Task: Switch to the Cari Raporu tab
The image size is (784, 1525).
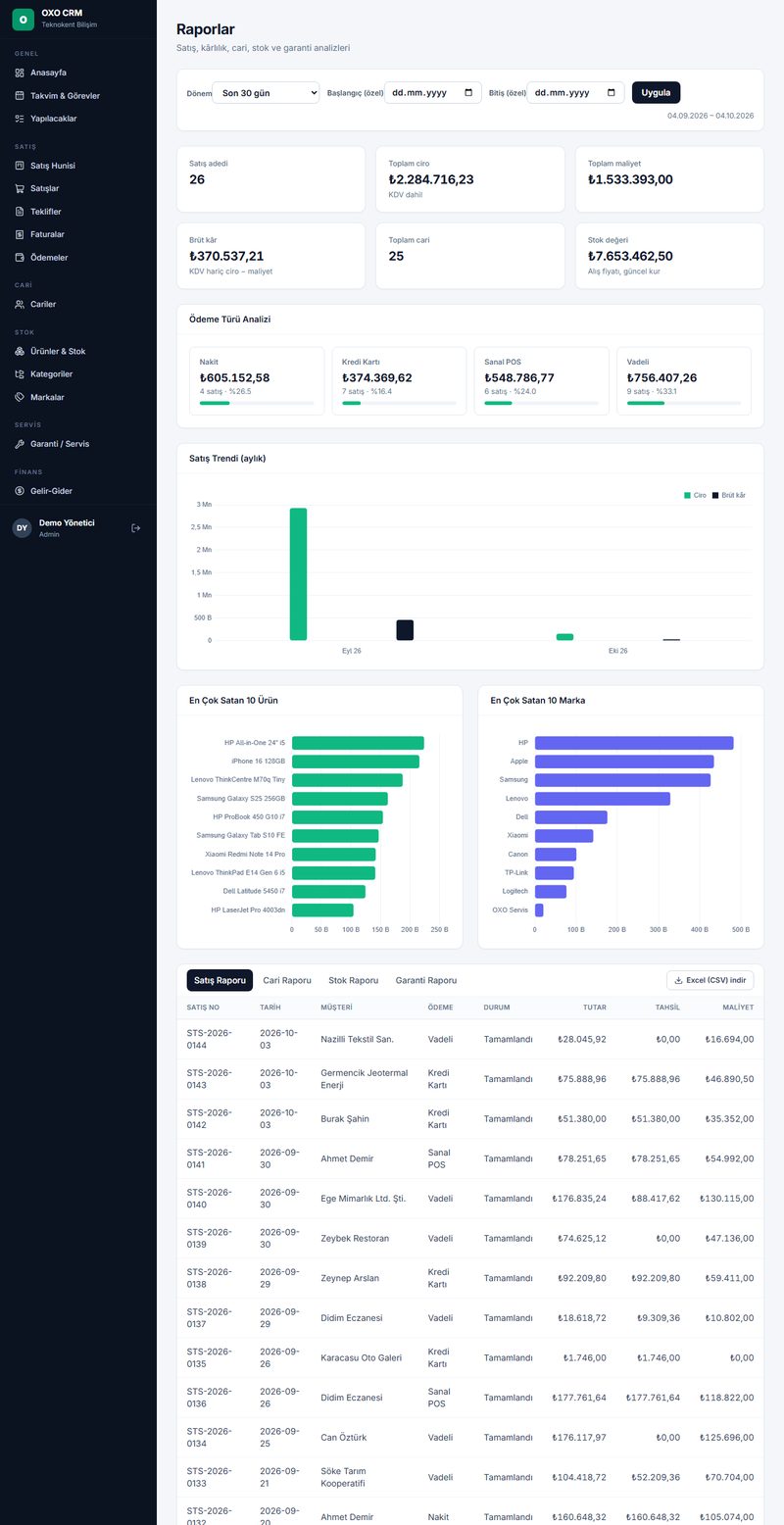Action: point(287,980)
